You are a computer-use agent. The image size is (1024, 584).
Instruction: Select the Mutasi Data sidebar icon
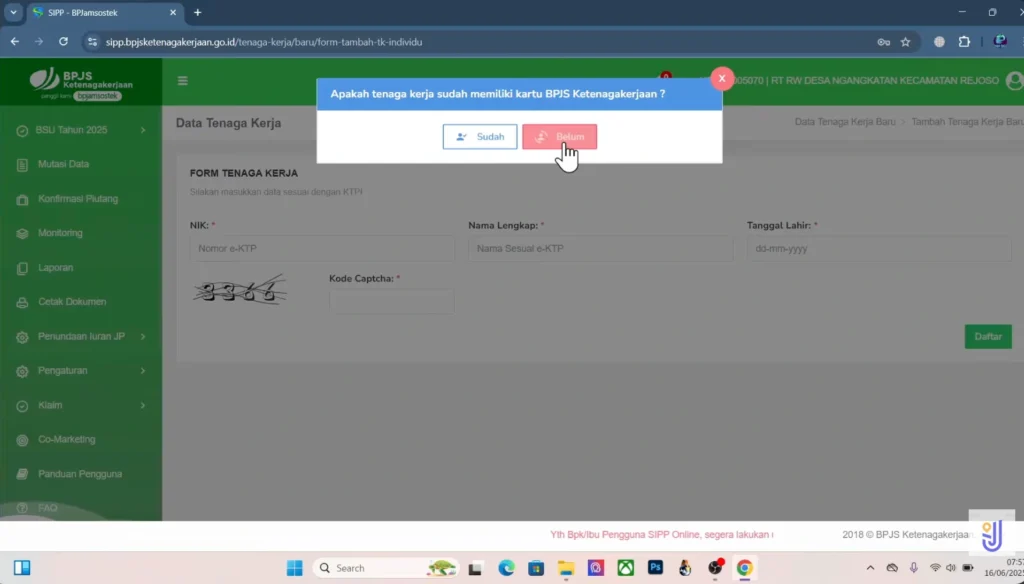[22, 164]
